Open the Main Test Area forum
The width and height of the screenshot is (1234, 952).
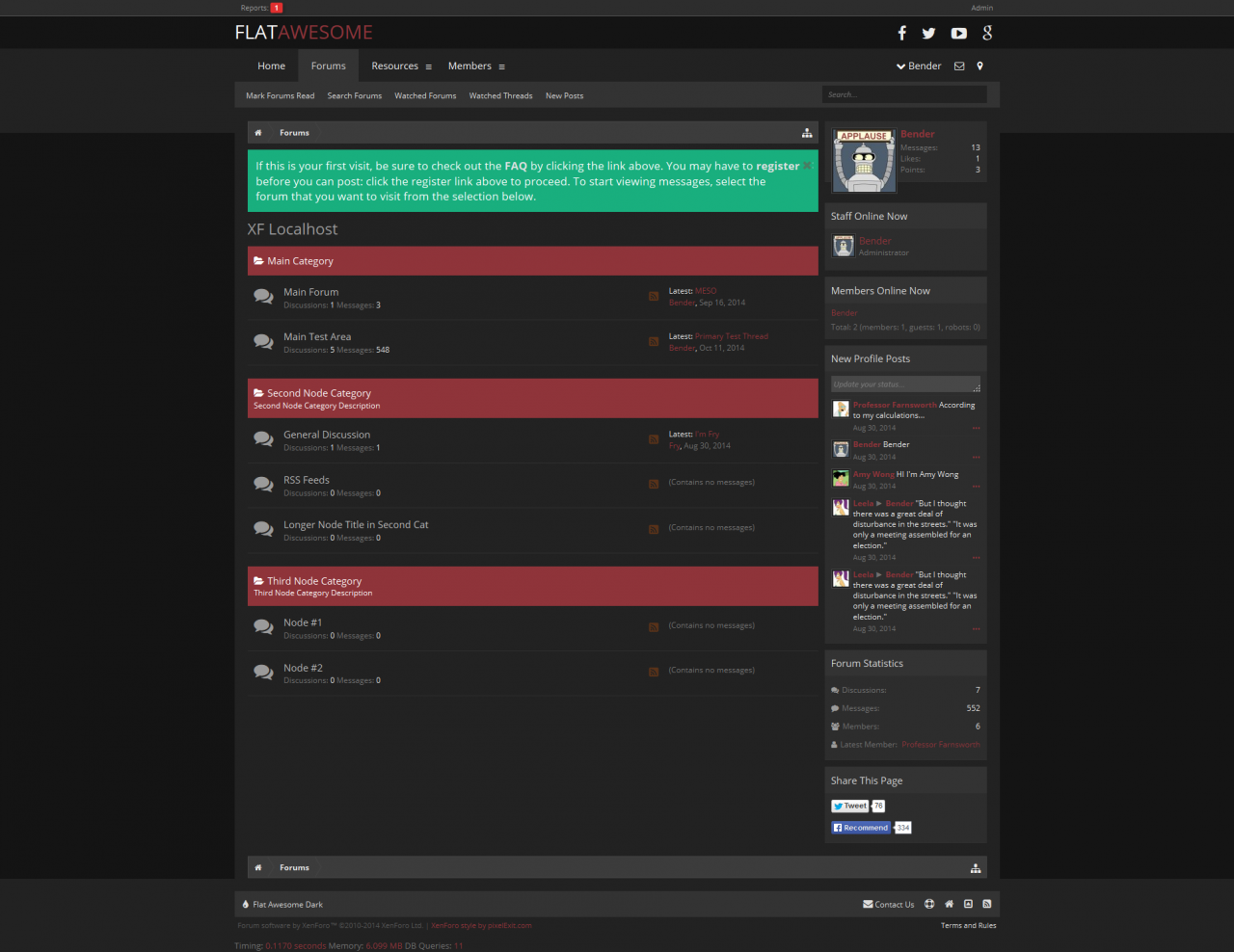(x=317, y=337)
